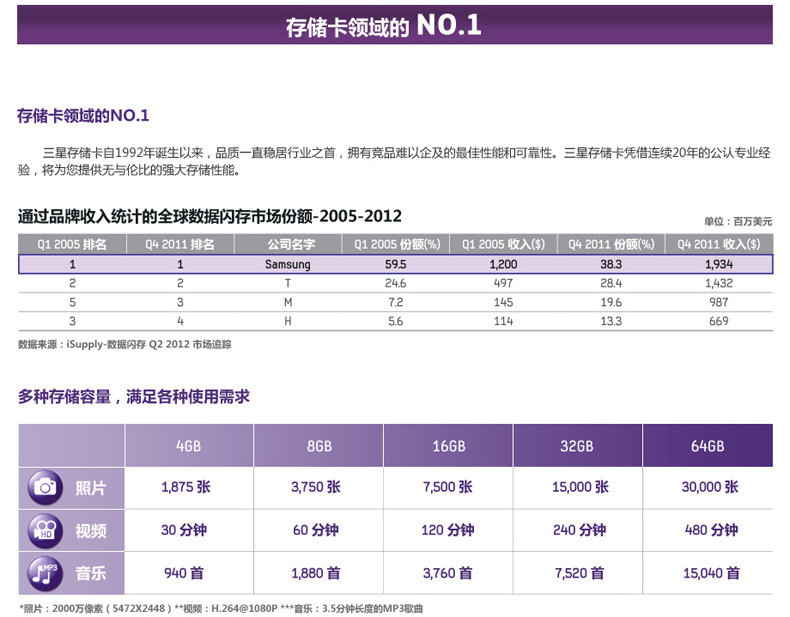Click Samsung's 1,934 revenue value
The width and height of the screenshot is (790, 617).
pos(719,264)
